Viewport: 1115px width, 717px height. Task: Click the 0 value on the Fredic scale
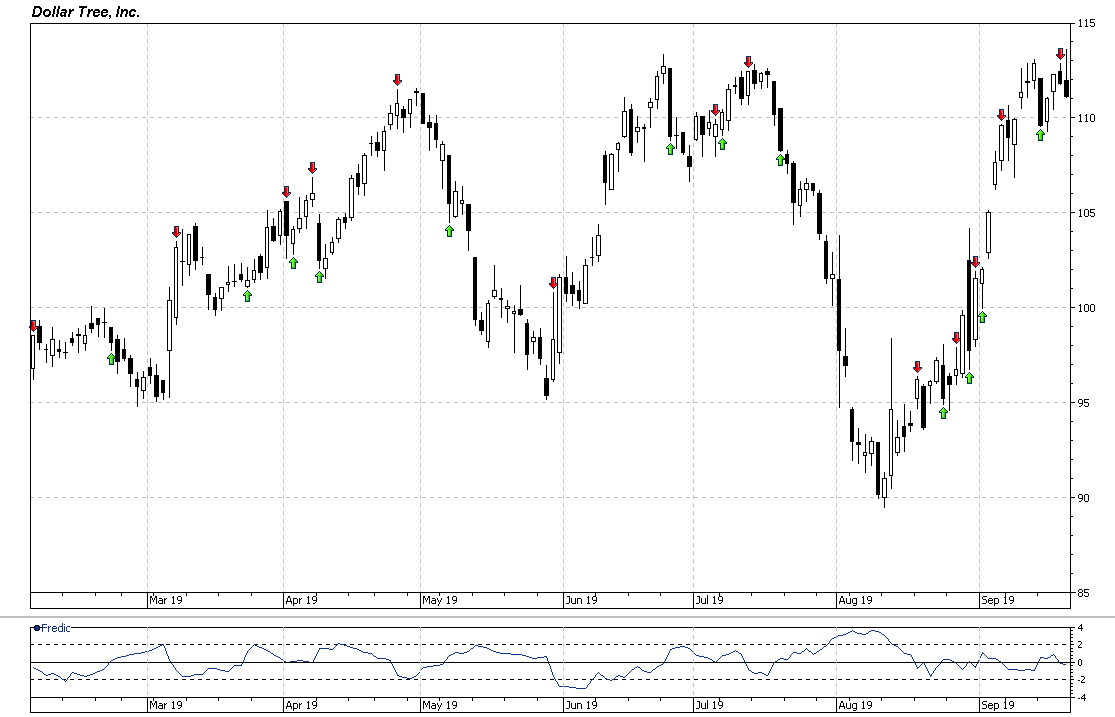[x=1080, y=663]
